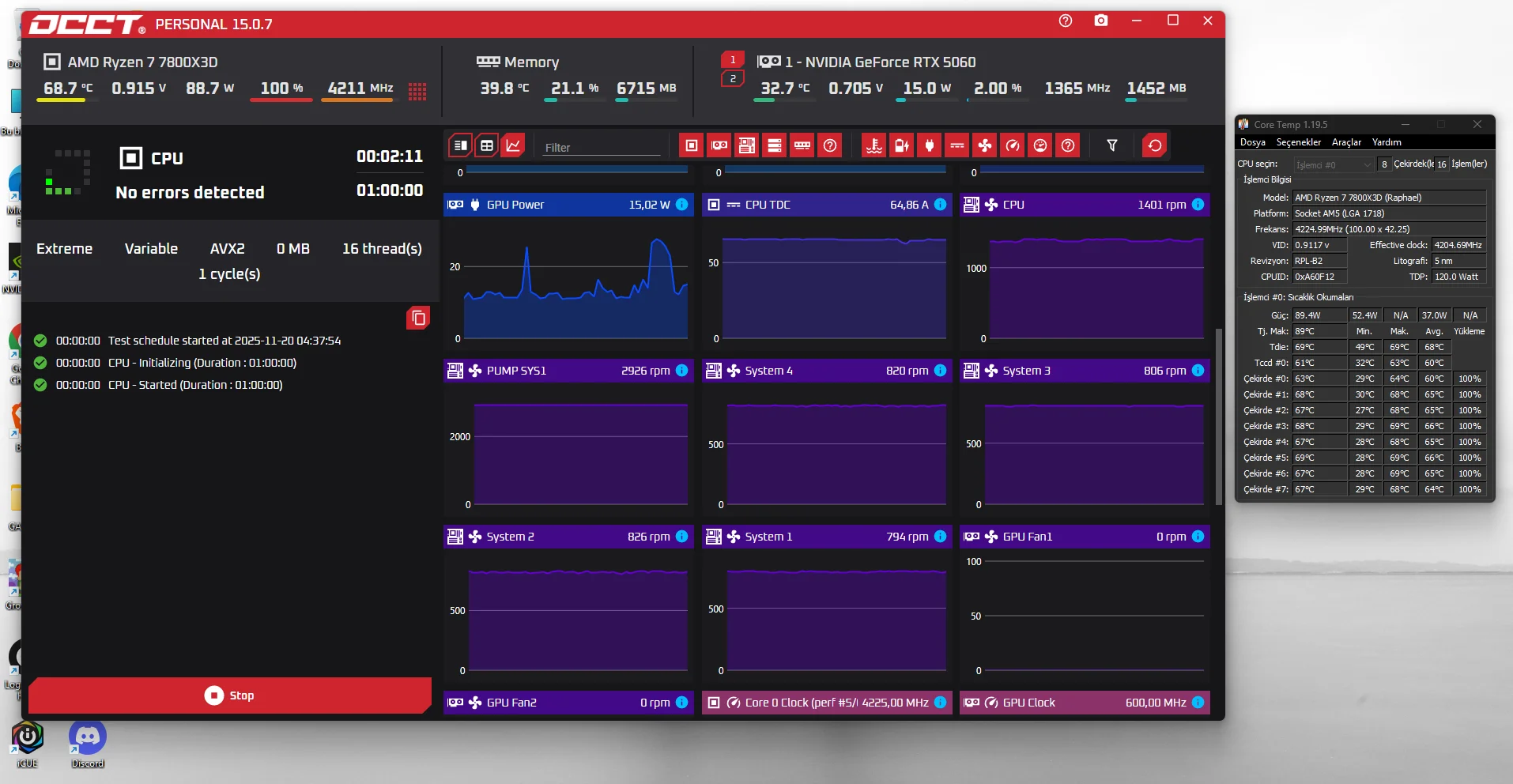
Task: Toggle unknown-source sensor filter
Action: (x=830, y=145)
